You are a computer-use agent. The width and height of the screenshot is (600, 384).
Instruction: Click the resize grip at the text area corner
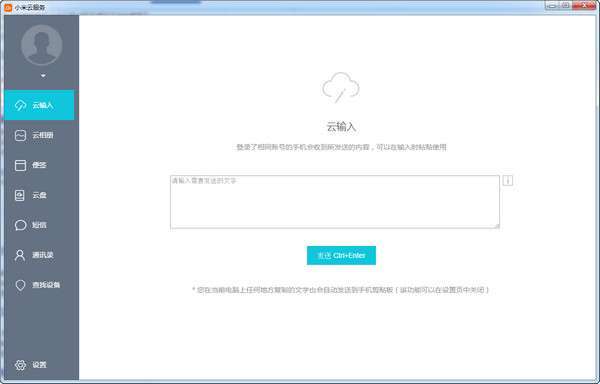pyautogui.click(x=497, y=226)
